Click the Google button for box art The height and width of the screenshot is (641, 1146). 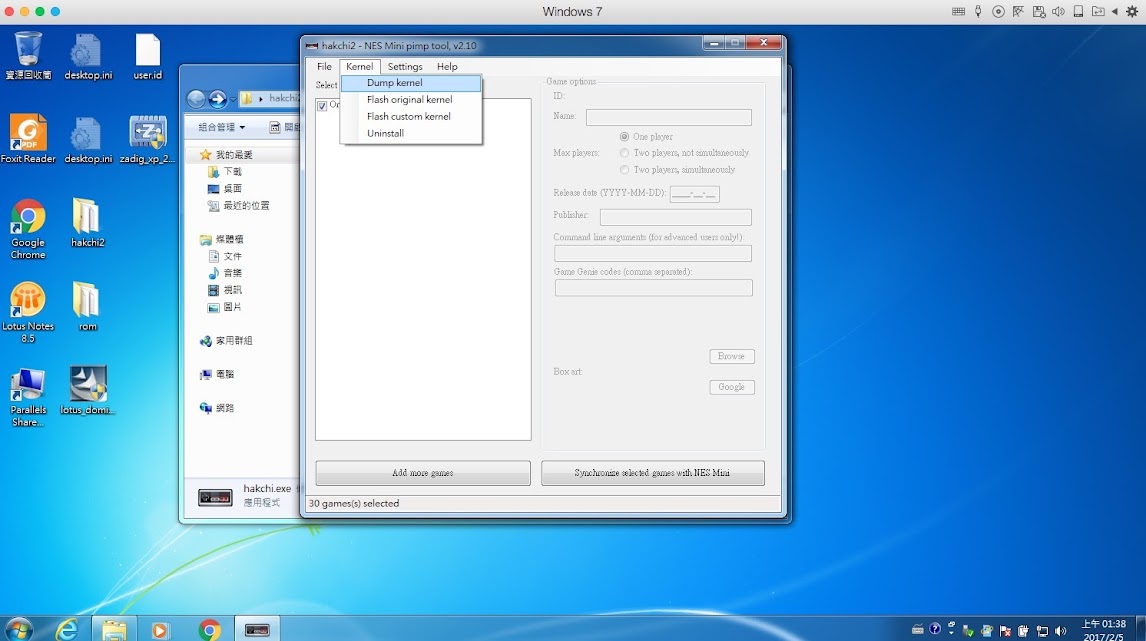pos(732,387)
